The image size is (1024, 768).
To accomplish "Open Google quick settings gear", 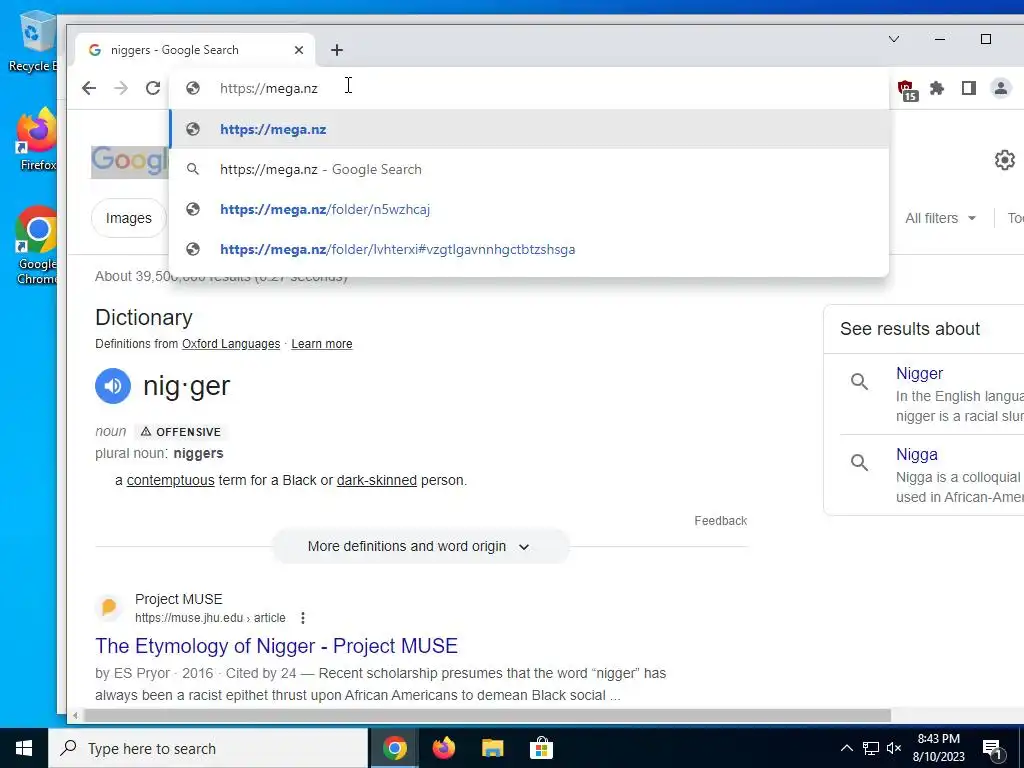I will [1004, 160].
